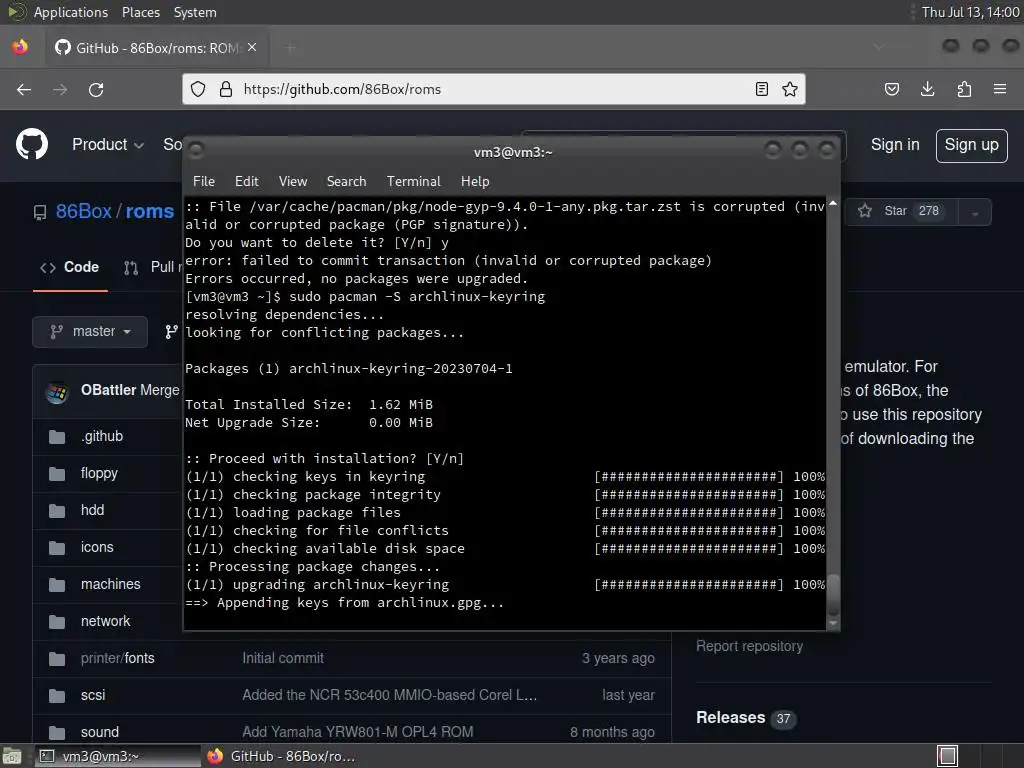
Task: Open the Terminal menu in menubar
Action: (x=413, y=181)
